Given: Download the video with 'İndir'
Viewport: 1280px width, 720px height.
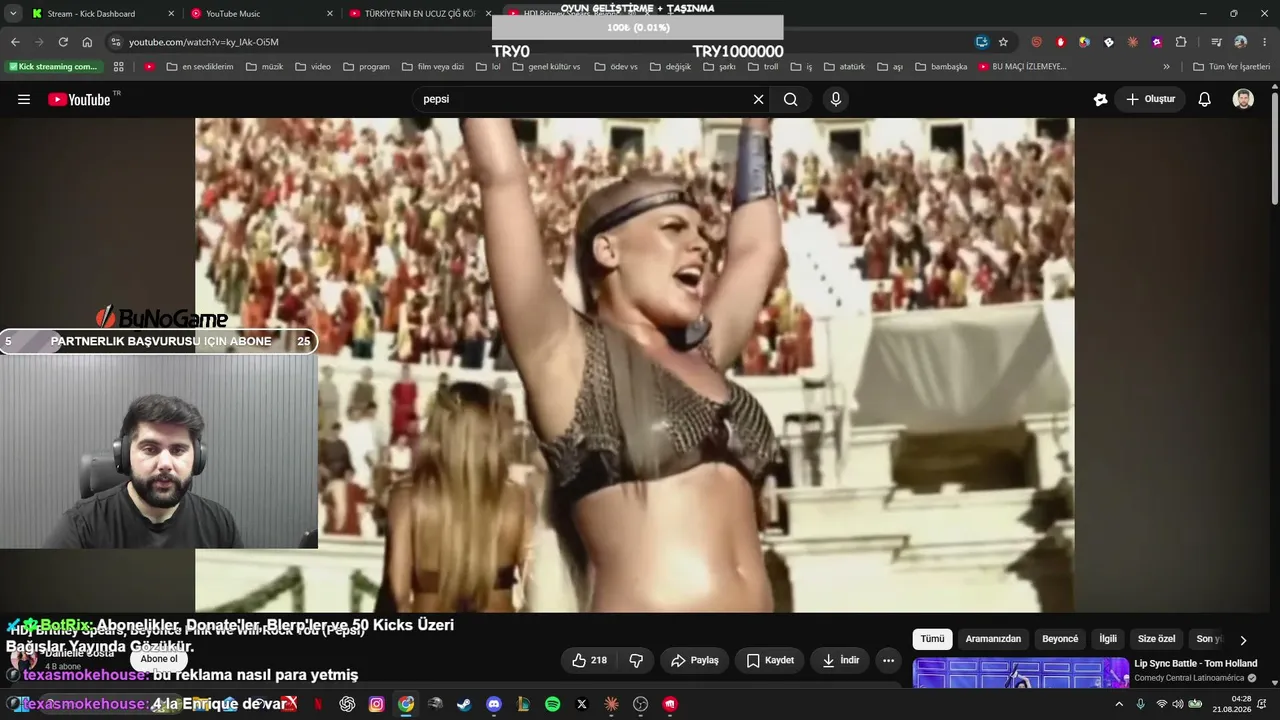Looking at the screenshot, I should (840, 660).
